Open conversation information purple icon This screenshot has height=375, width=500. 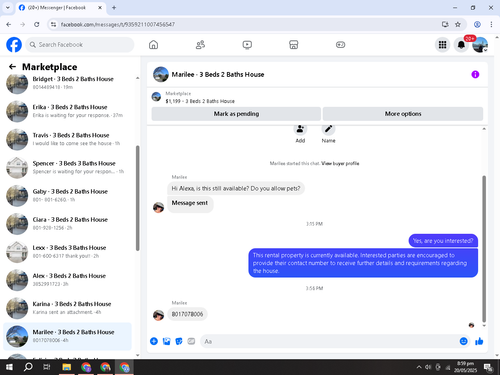pos(475,74)
